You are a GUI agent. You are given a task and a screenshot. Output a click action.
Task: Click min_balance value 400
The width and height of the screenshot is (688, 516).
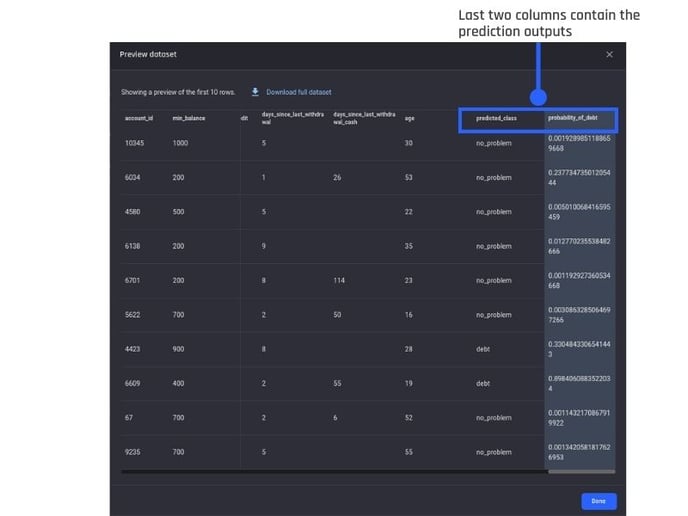point(178,383)
